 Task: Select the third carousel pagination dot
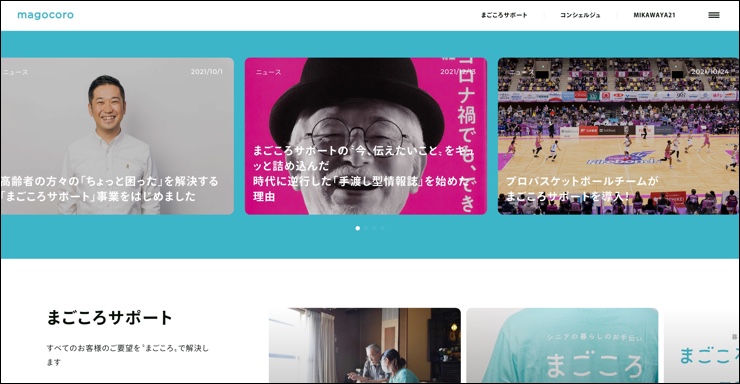point(374,228)
